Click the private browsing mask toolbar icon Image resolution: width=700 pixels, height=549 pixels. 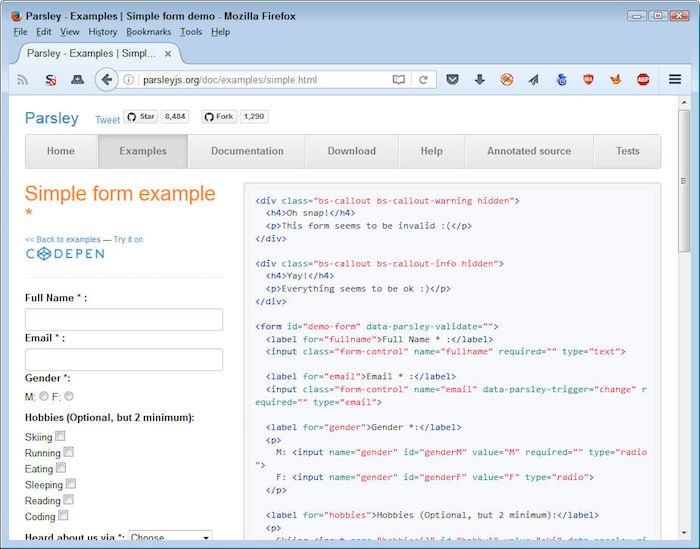click(x=78, y=80)
